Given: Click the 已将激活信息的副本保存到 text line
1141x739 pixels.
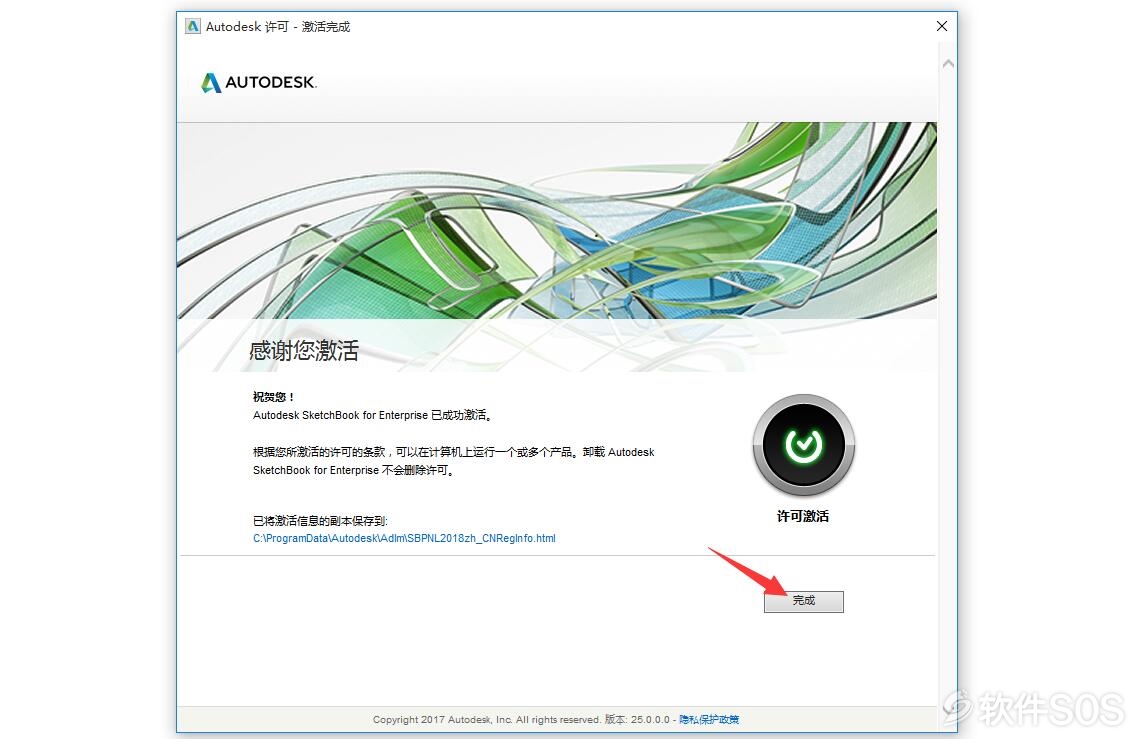Looking at the screenshot, I should click(320, 521).
